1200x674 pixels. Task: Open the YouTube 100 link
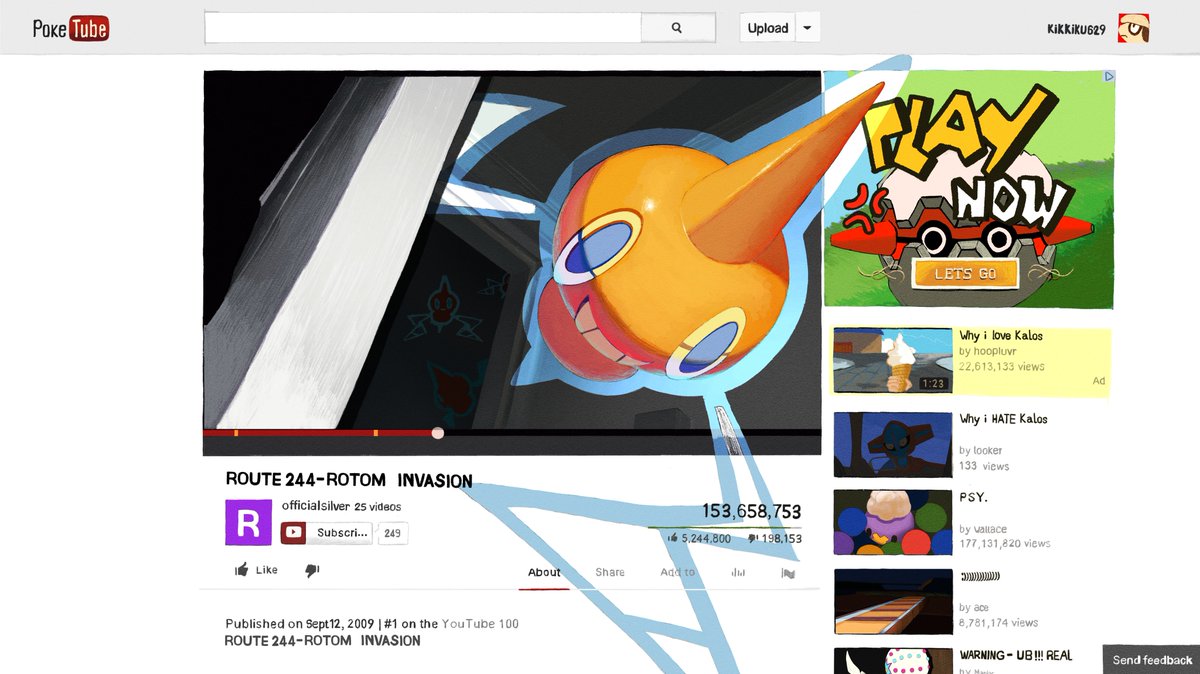[x=480, y=624]
